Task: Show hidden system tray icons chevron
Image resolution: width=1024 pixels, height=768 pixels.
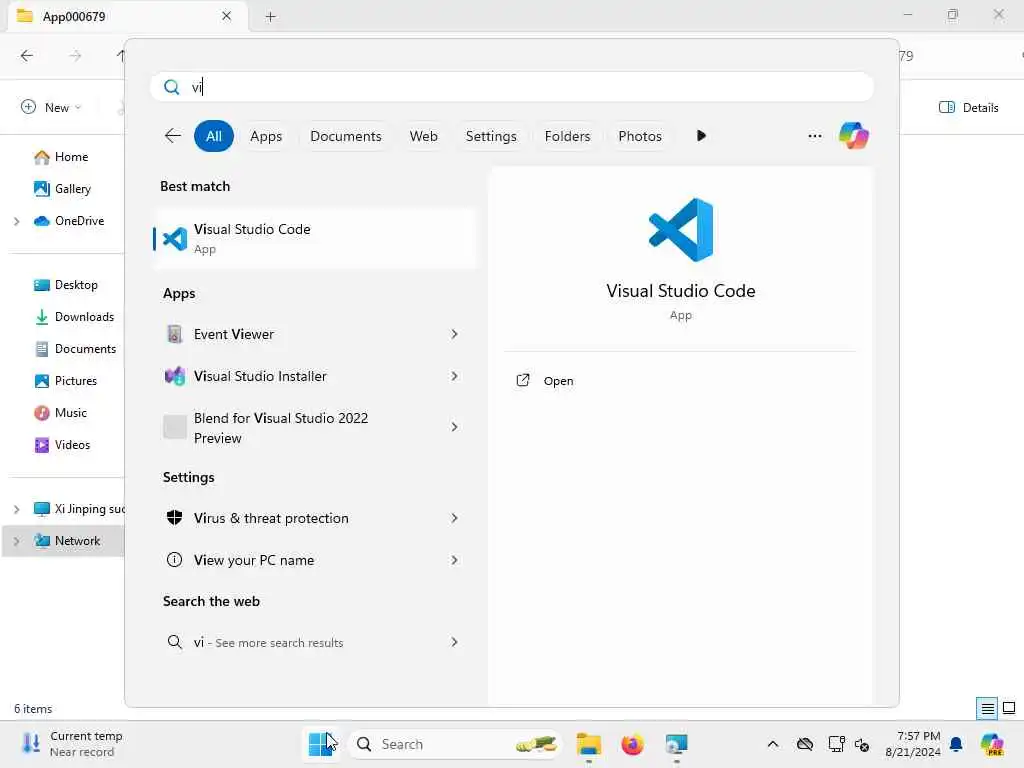Action: (773, 744)
